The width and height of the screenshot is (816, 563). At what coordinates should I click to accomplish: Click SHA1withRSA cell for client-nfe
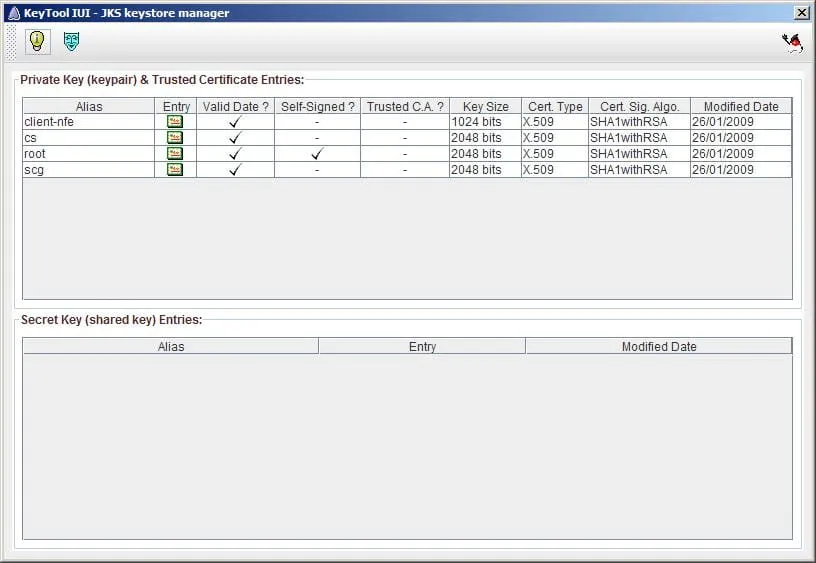(x=639, y=122)
